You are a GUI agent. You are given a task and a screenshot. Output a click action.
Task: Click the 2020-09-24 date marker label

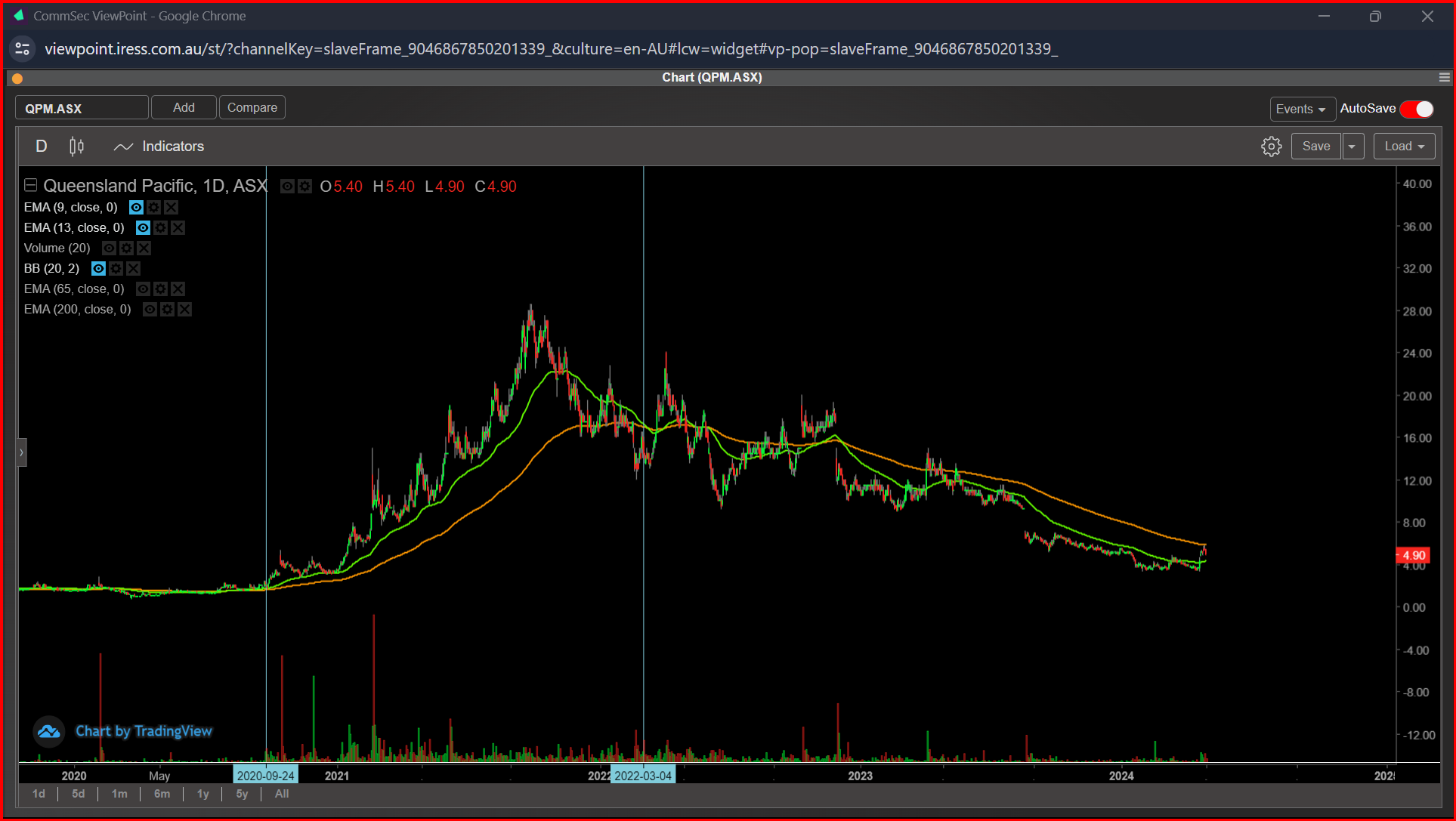click(265, 776)
